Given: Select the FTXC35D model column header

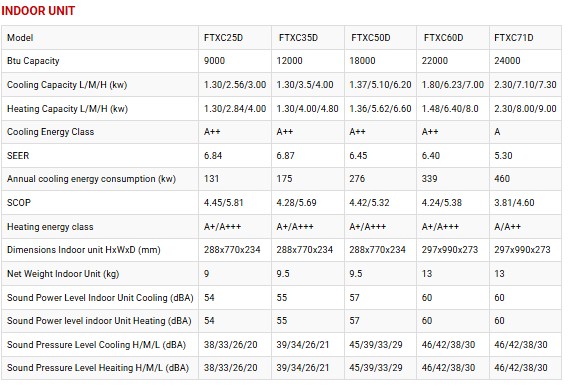Looking at the screenshot, I should click(298, 37).
